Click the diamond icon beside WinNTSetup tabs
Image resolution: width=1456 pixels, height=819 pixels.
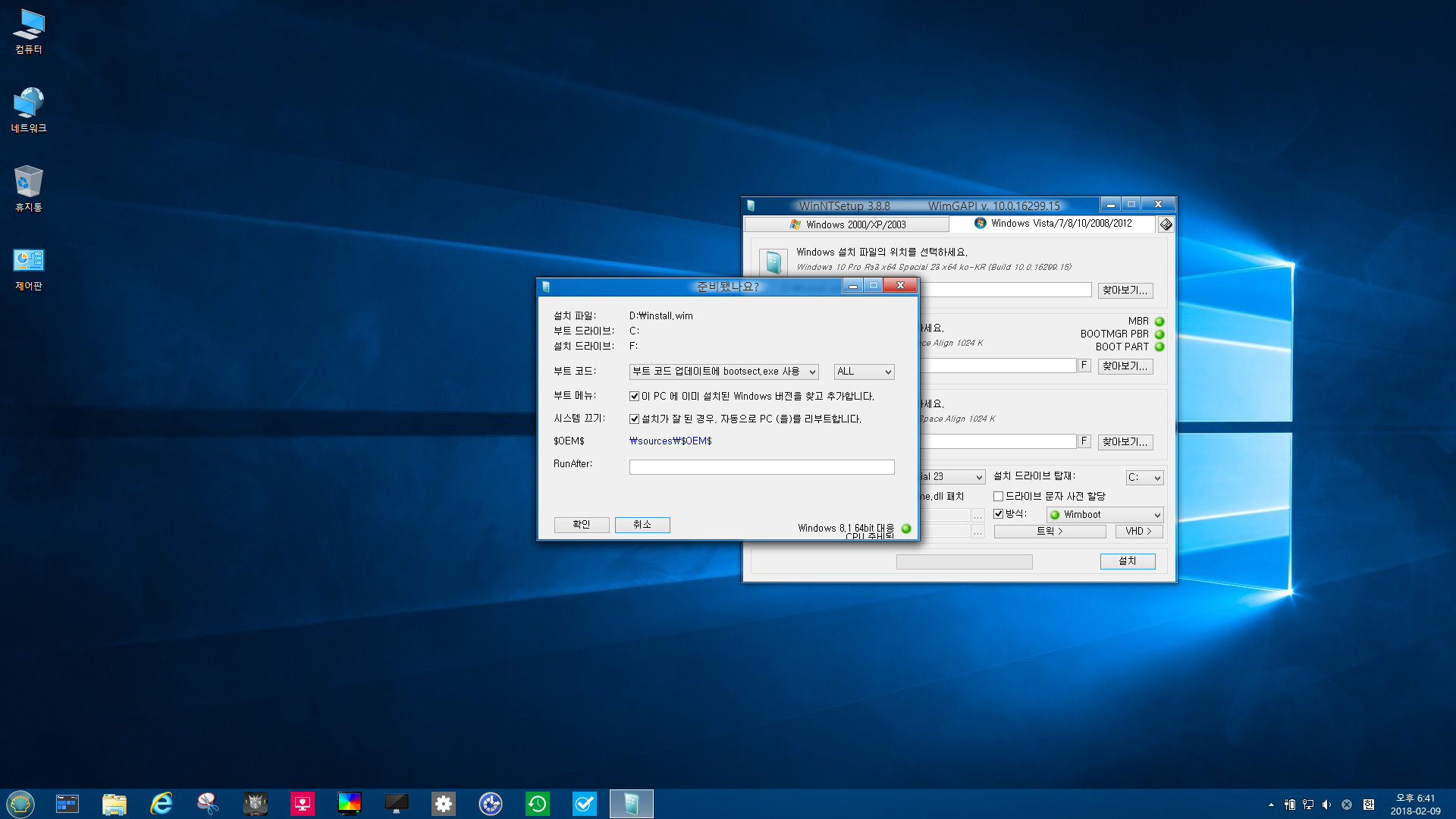coord(1166,224)
